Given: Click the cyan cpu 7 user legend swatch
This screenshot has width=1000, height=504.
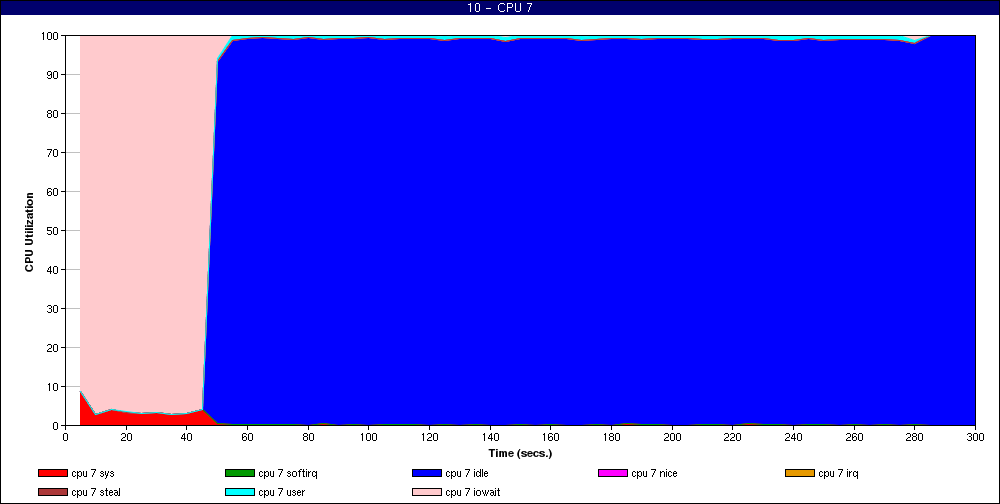Looking at the screenshot, I should point(240,493).
